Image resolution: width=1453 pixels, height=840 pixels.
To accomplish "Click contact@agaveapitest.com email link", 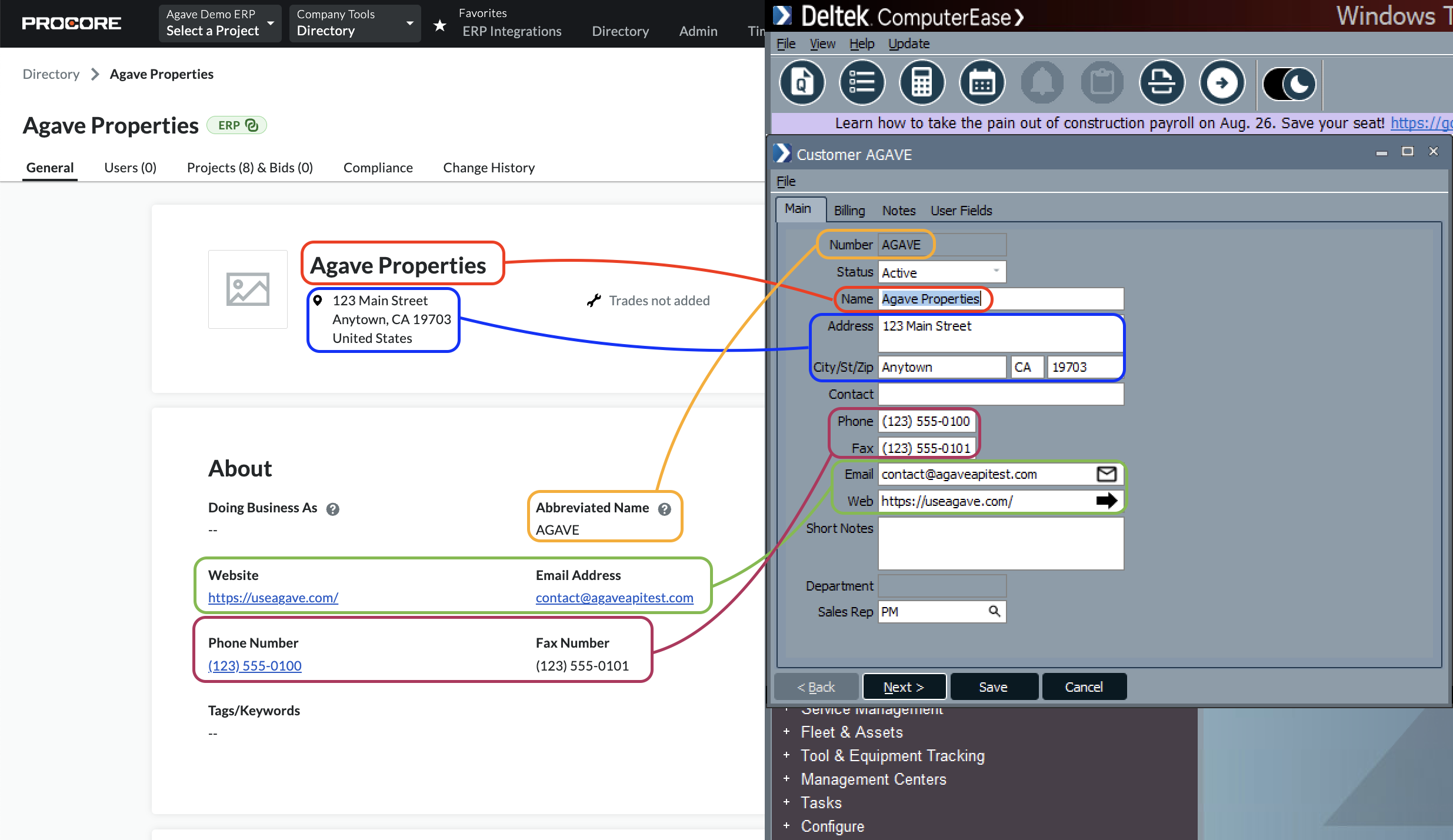I will point(614,598).
